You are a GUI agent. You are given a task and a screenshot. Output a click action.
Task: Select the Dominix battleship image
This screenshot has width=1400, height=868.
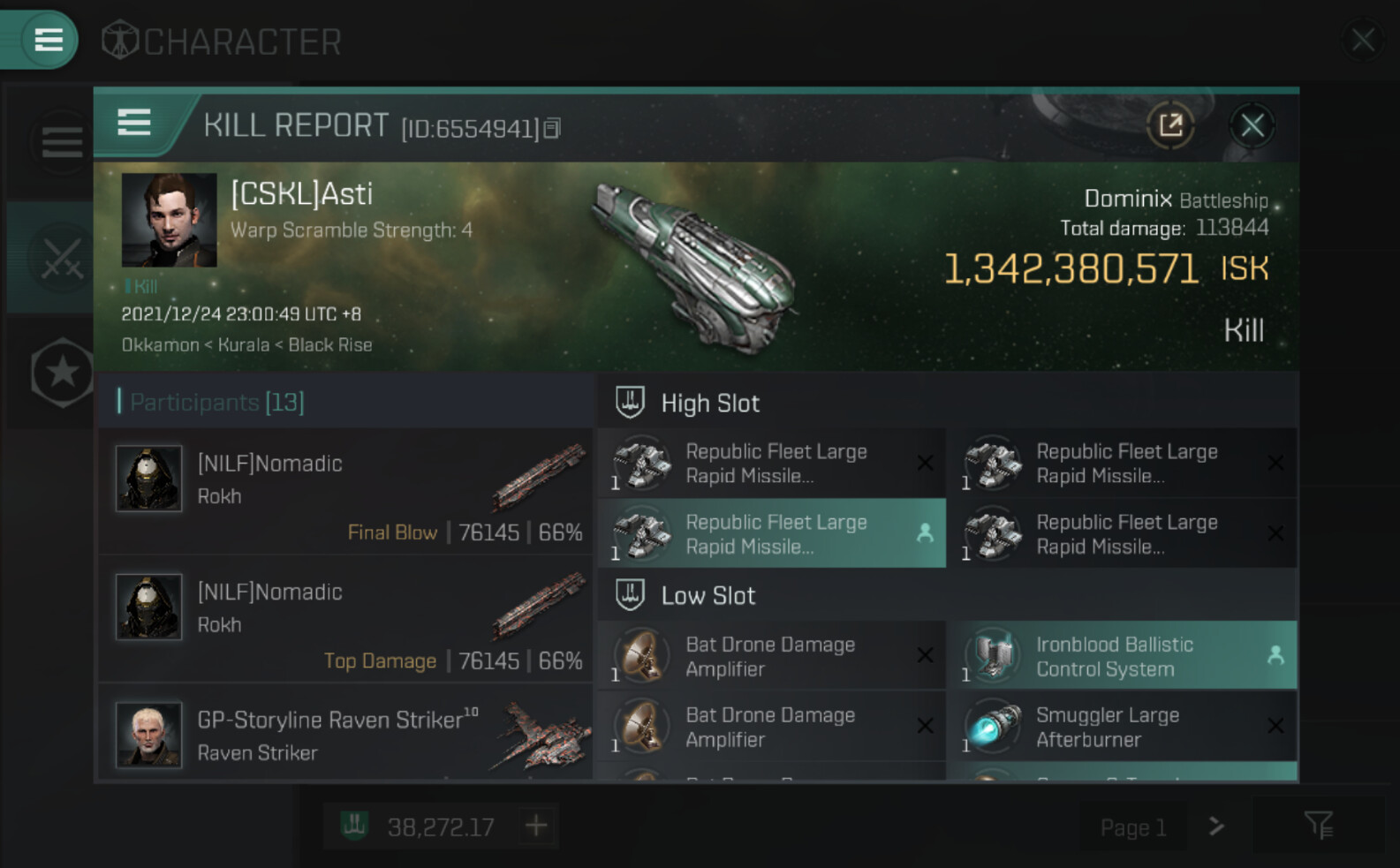[x=698, y=265]
